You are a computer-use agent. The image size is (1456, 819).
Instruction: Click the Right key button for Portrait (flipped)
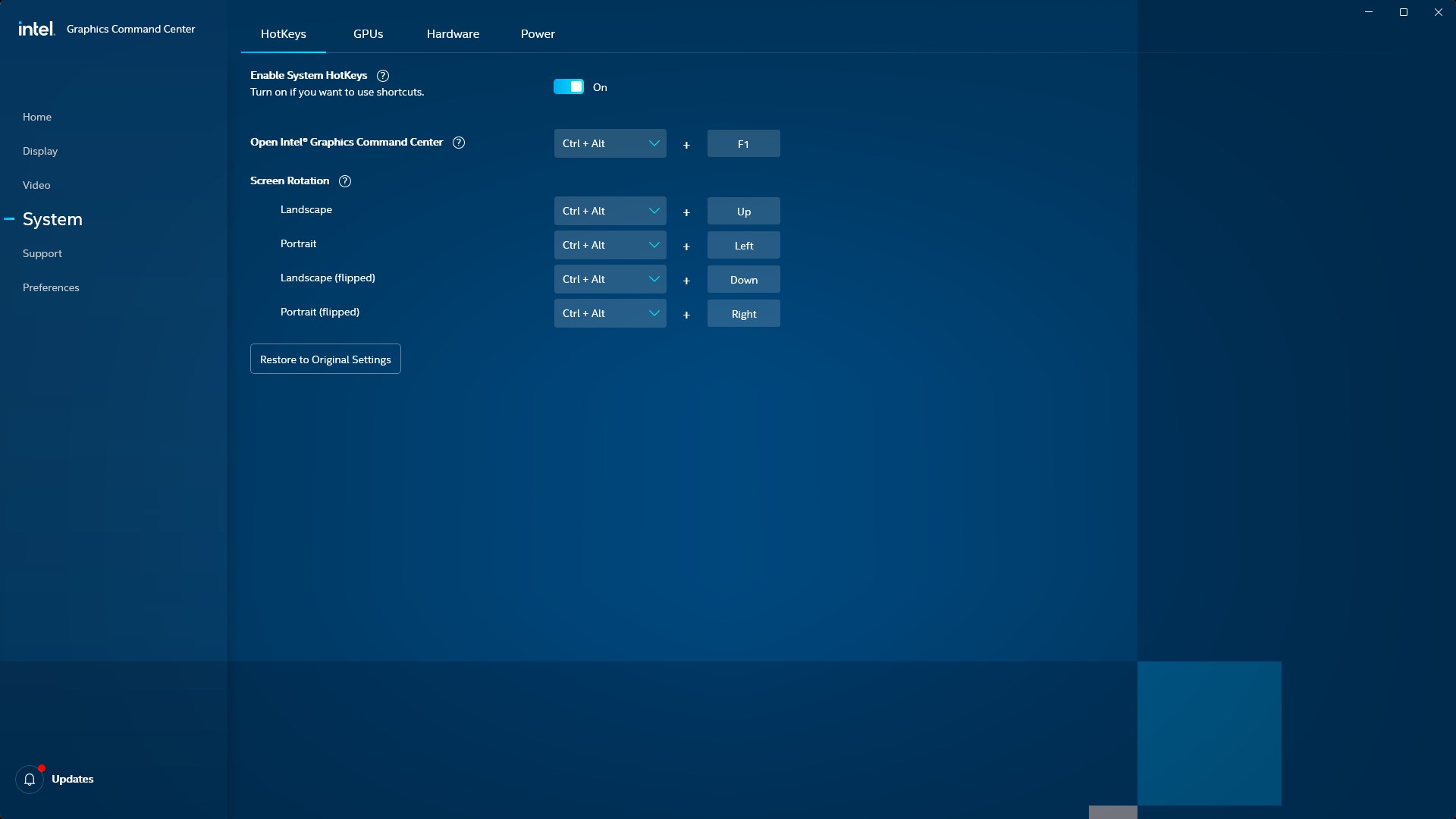(743, 313)
